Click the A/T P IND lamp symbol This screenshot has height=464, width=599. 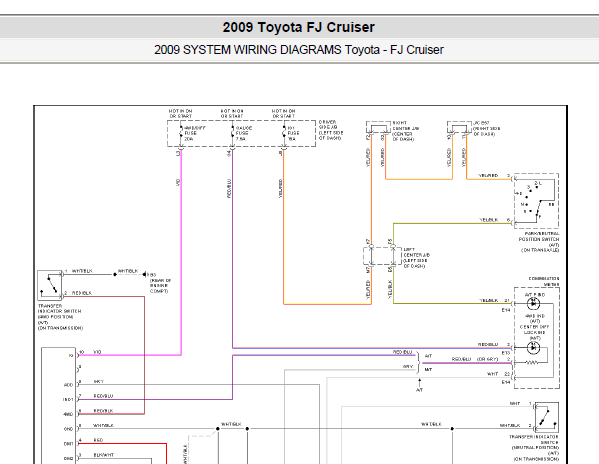(x=533, y=304)
